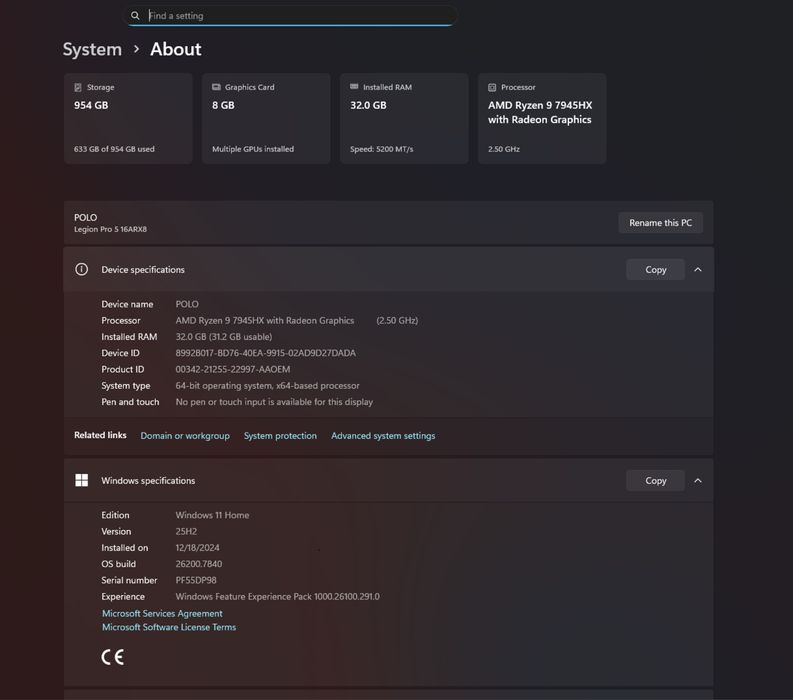Collapse the Windows specifications section
793x700 pixels.
(x=698, y=480)
